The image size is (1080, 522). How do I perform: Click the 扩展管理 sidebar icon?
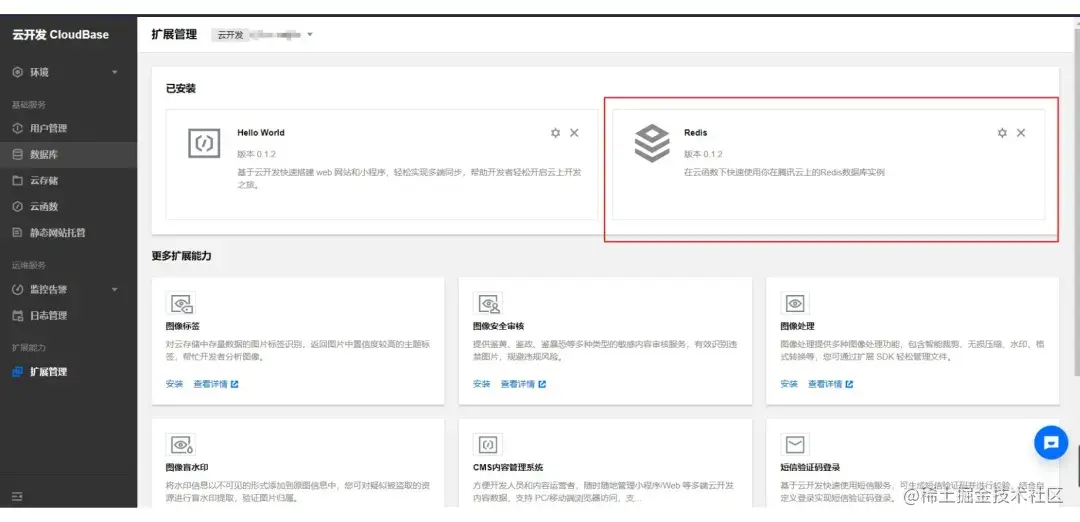(18, 372)
